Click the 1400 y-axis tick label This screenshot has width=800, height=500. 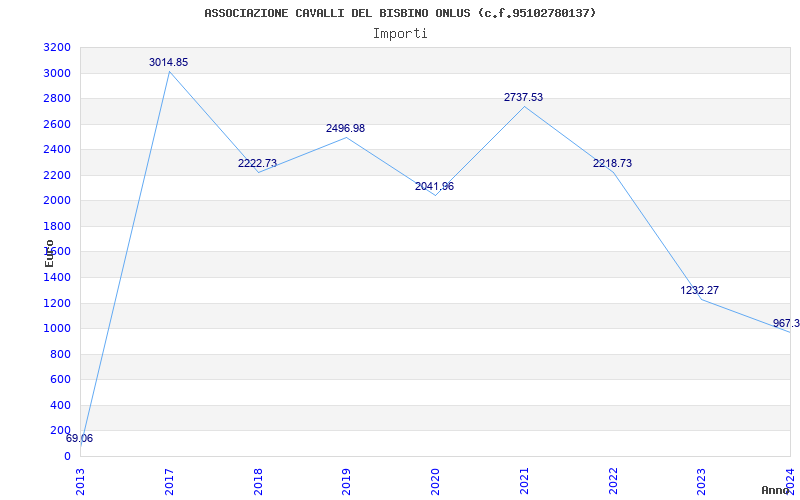pyautogui.click(x=57, y=278)
